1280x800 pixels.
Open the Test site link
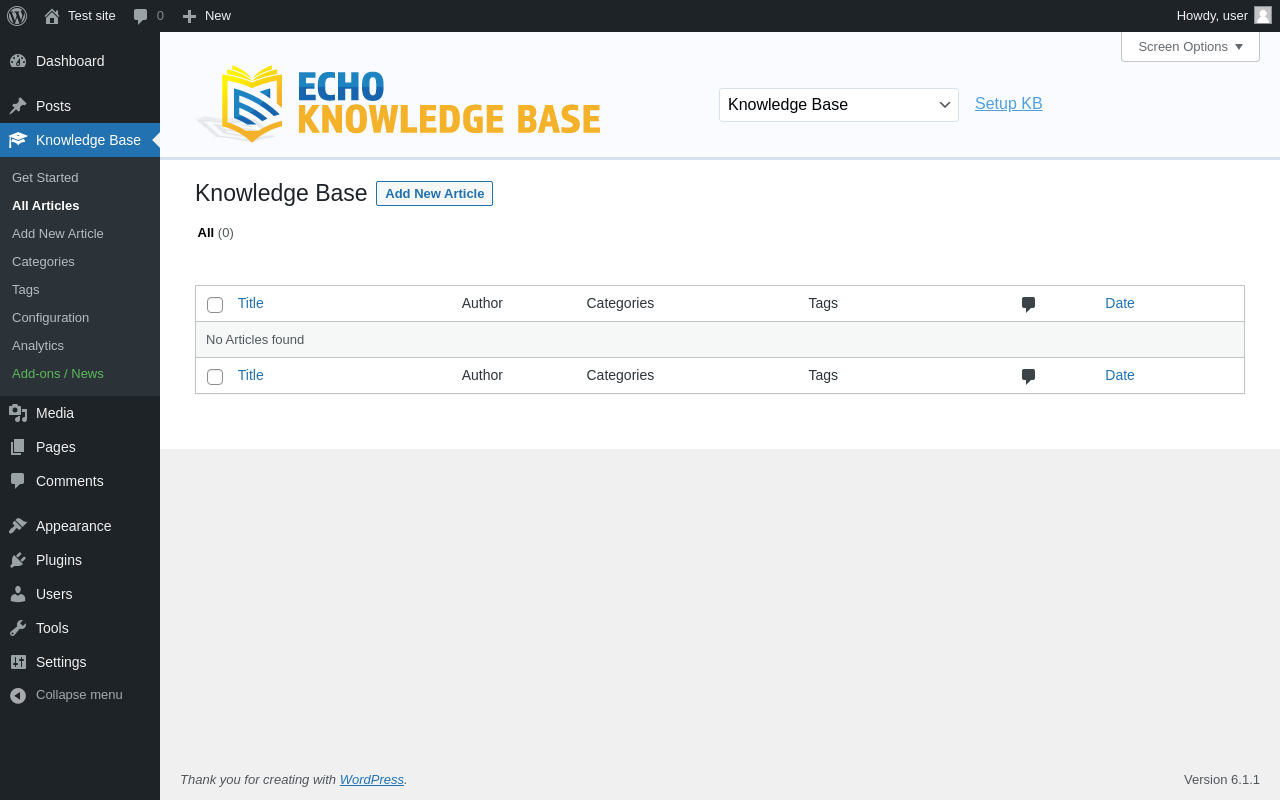92,16
